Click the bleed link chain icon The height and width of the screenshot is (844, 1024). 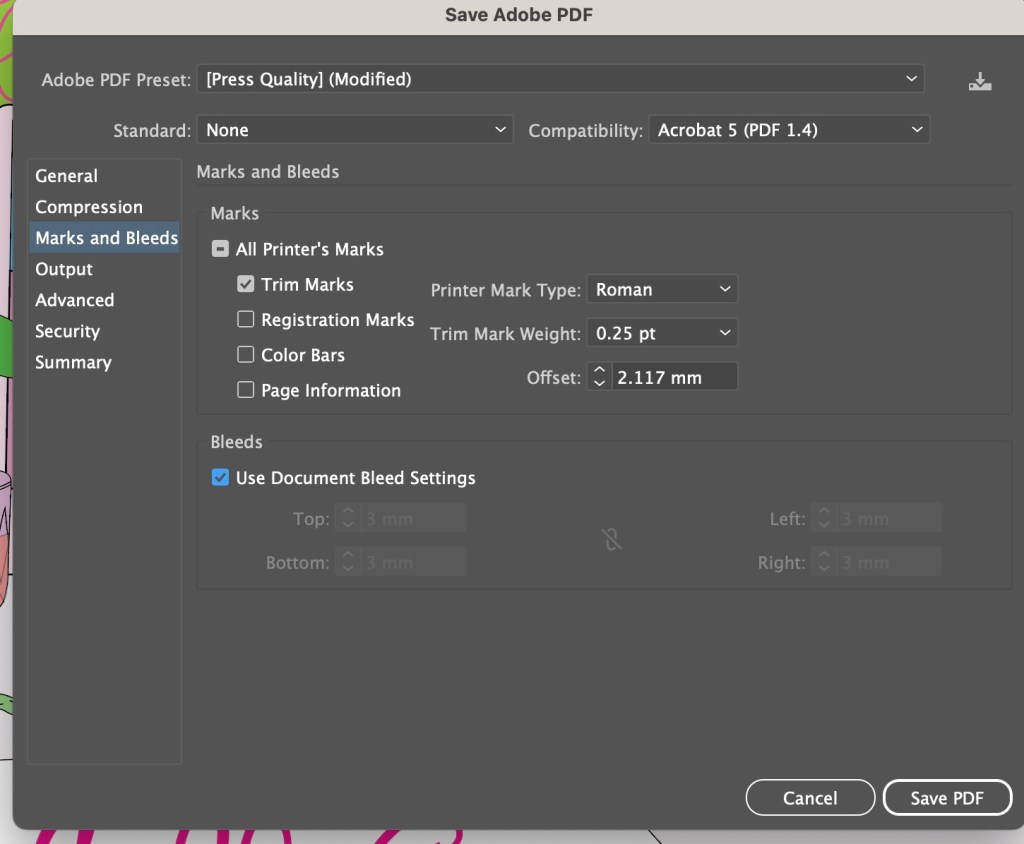point(612,540)
